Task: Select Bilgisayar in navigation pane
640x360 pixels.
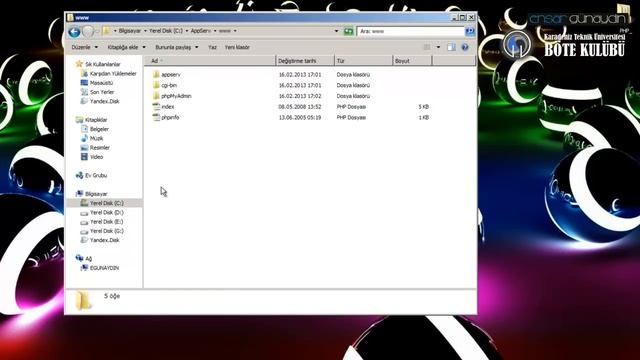Action: coord(96,194)
